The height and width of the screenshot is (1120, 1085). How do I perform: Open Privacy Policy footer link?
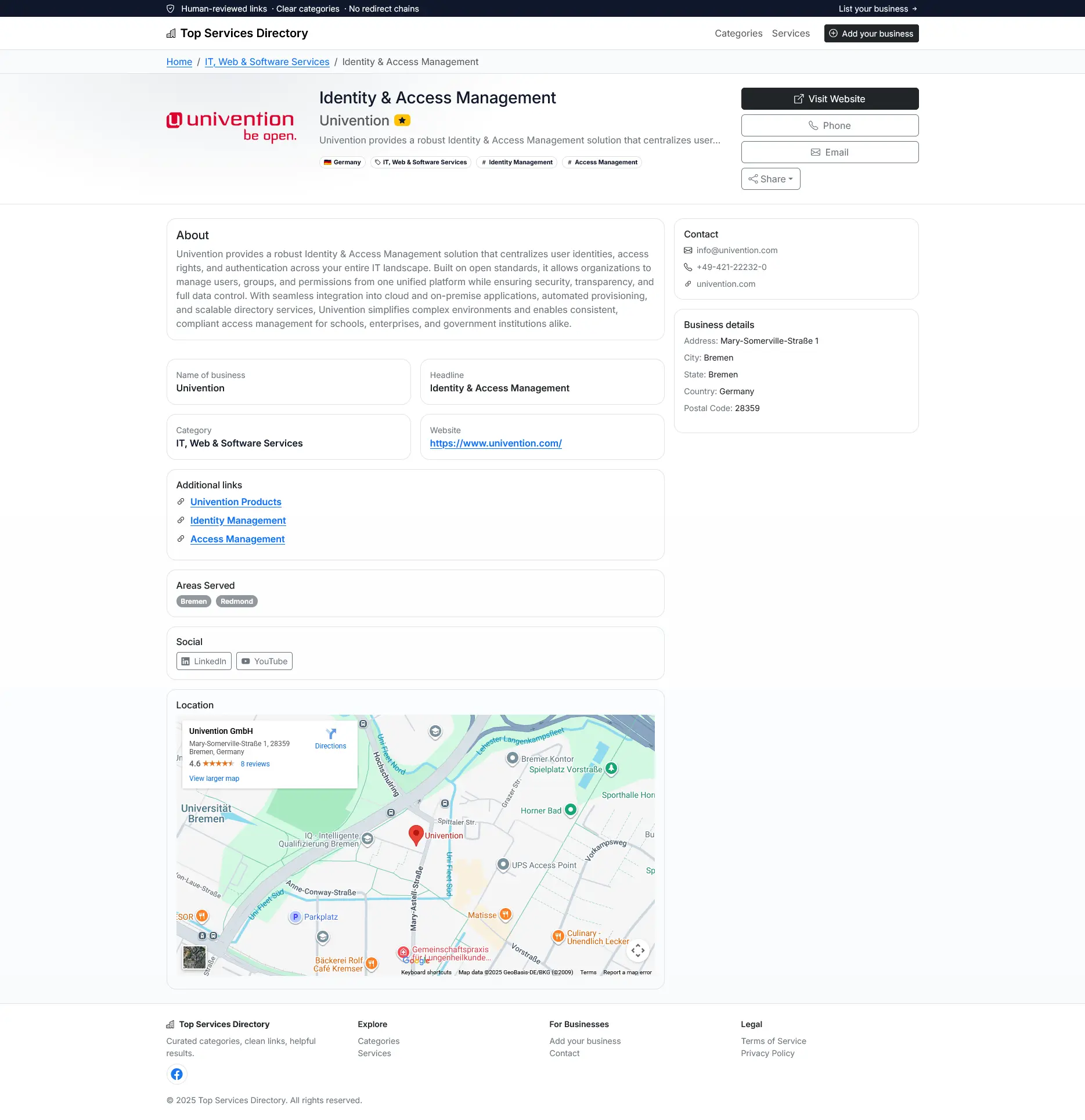pyautogui.click(x=767, y=1054)
